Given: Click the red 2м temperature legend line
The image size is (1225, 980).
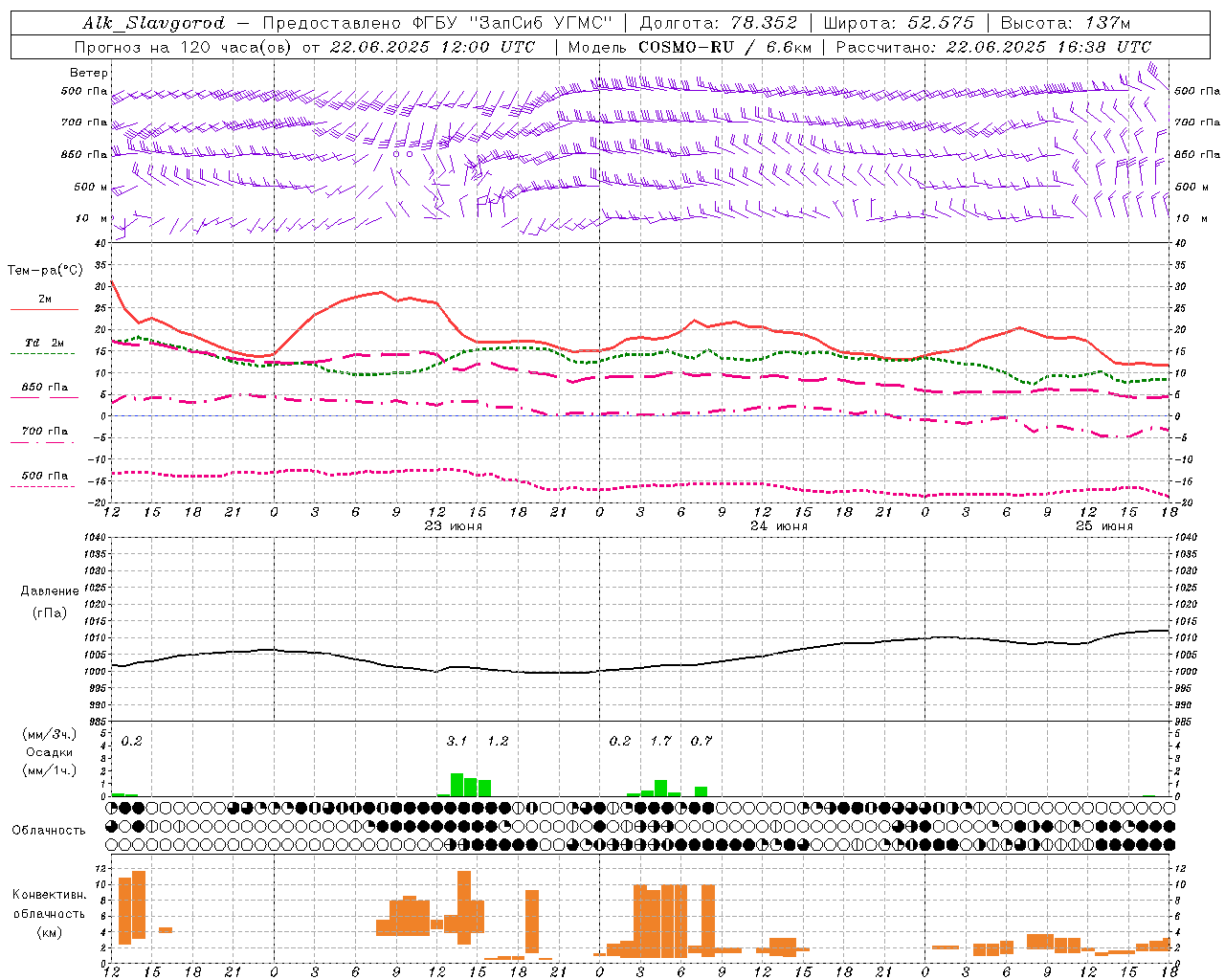Looking at the screenshot, I should pos(44,309).
